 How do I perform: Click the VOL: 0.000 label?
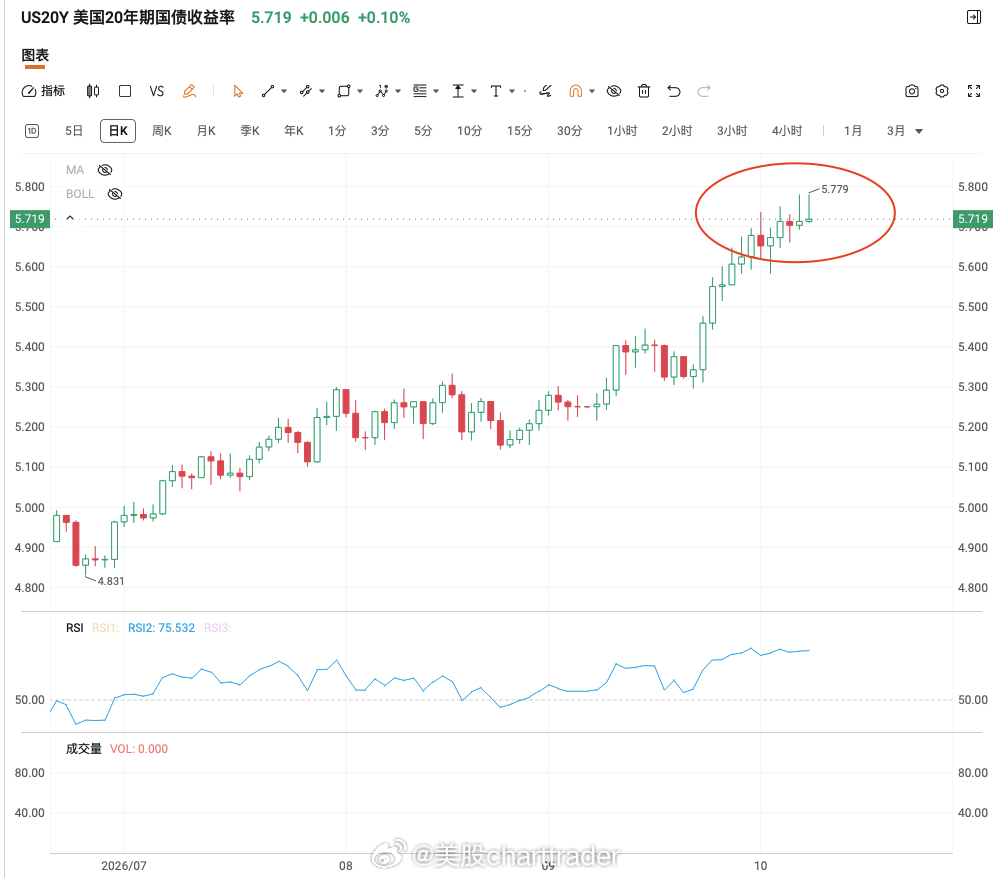point(139,749)
